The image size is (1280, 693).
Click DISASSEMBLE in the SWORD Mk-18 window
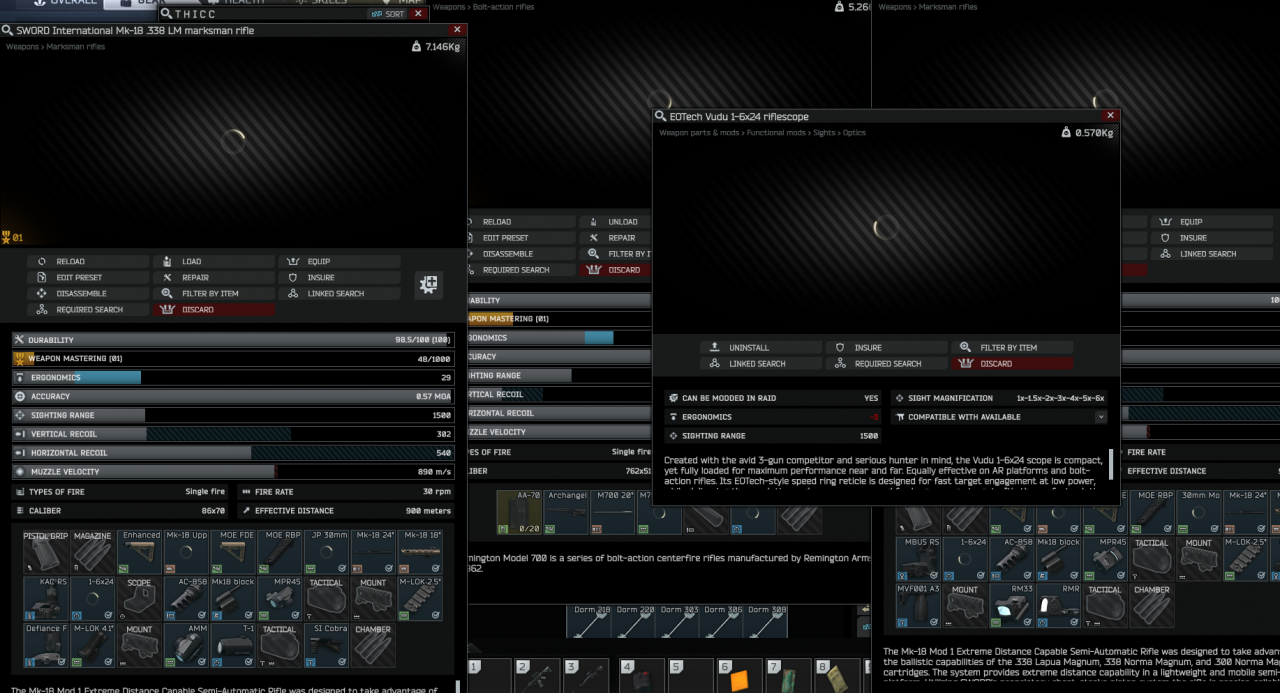88,294
